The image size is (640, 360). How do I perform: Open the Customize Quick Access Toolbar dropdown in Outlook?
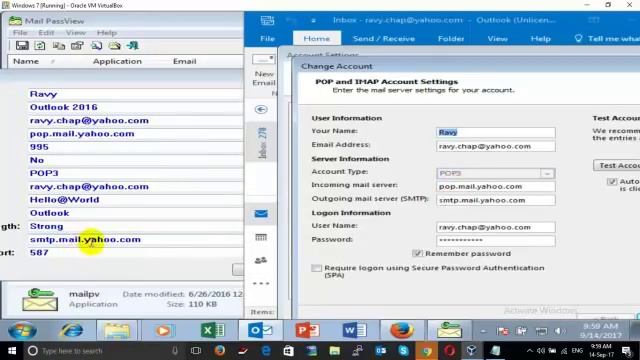click(313, 20)
